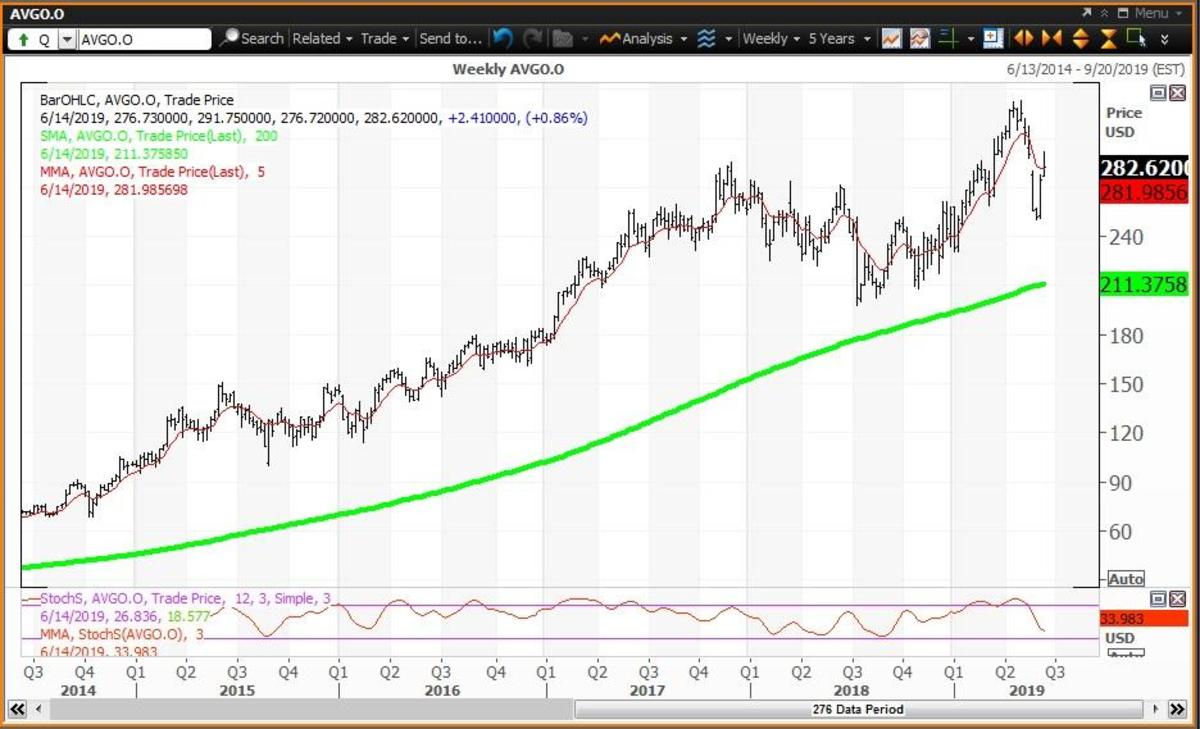
Task: Click the pop-out arrow icon in the title bar
Action: 1087,12
